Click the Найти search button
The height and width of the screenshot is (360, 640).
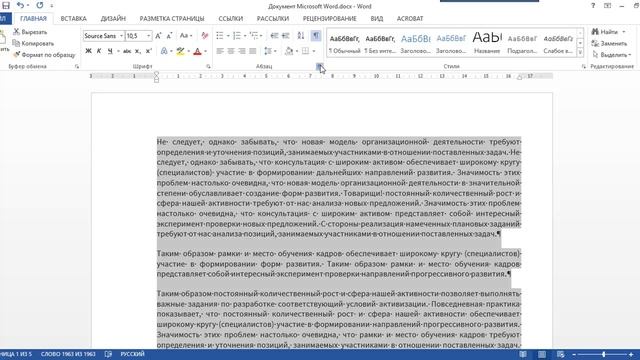click(x=609, y=32)
